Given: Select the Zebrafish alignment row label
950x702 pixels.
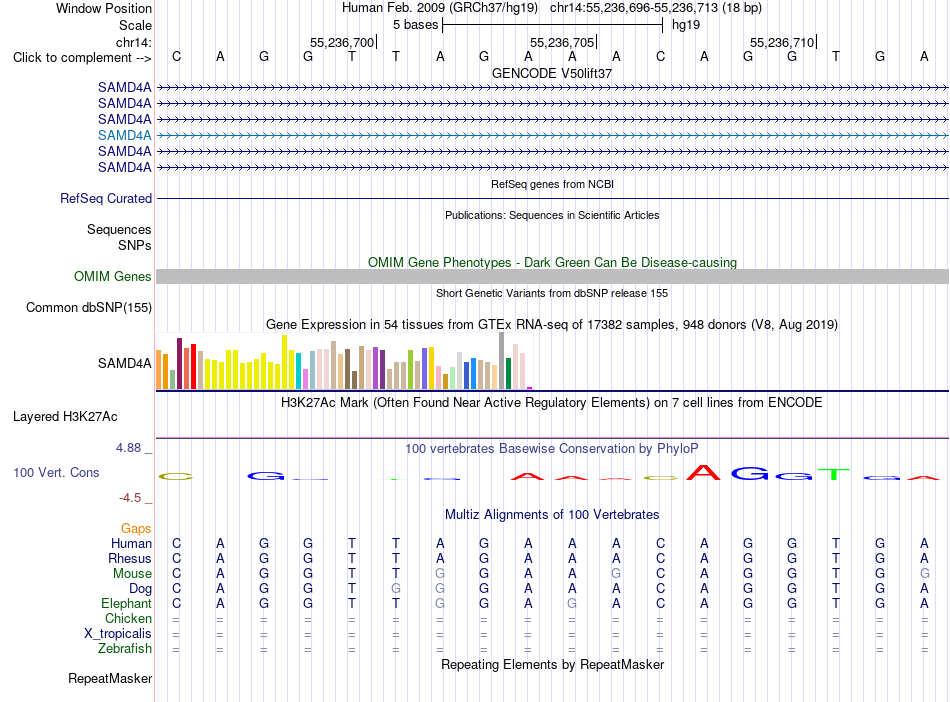Looking at the screenshot, I should pos(125,648).
